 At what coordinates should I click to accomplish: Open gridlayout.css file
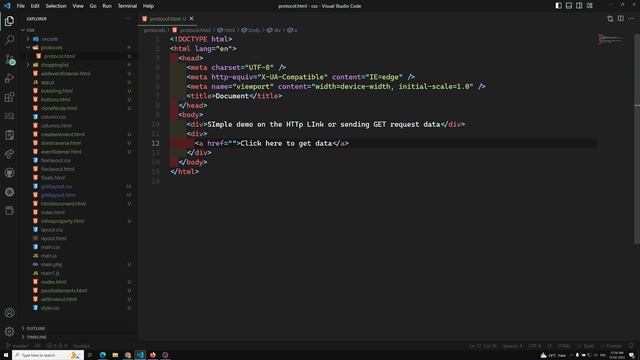pos(56,186)
